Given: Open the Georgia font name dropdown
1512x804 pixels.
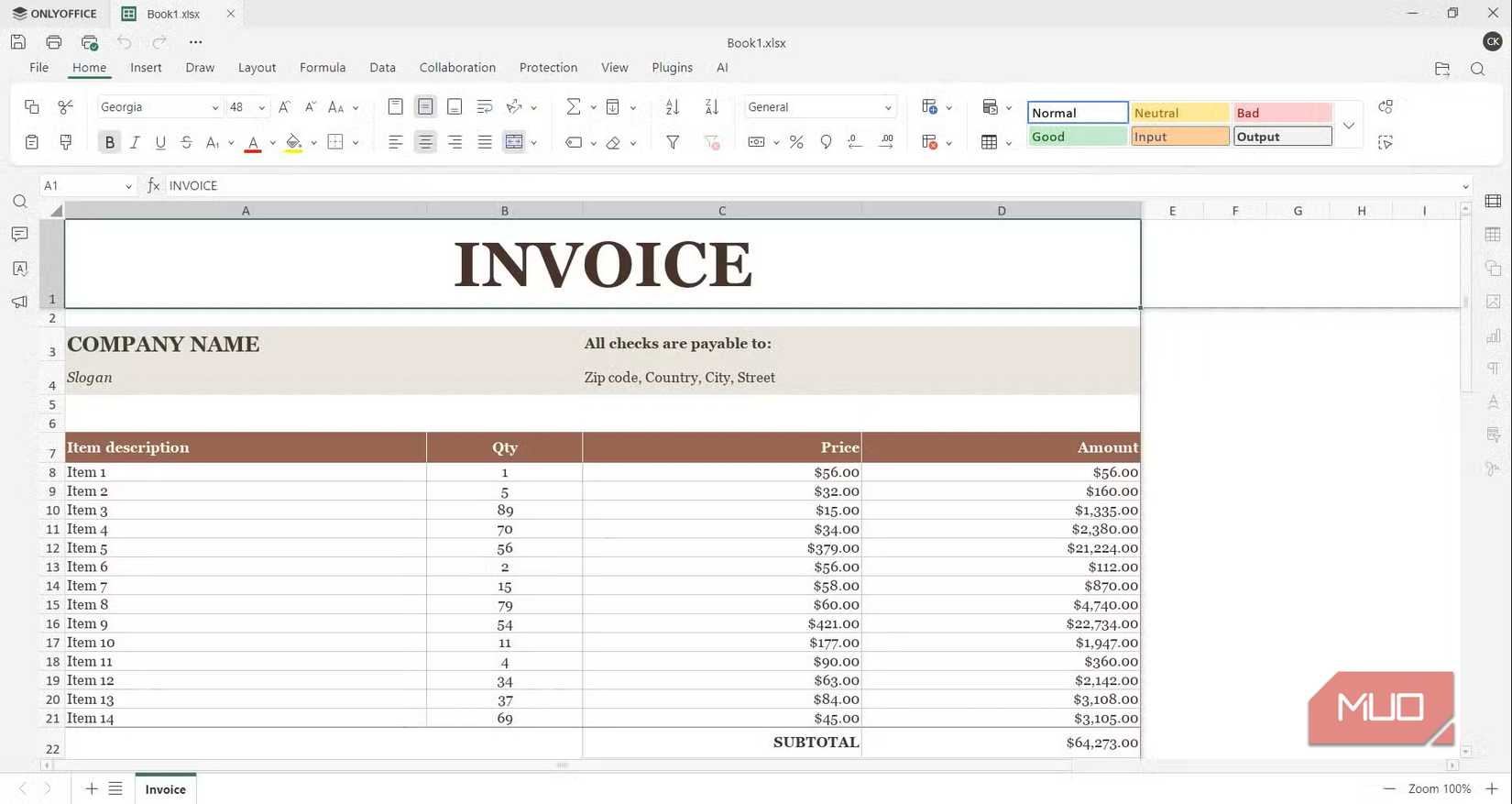Looking at the screenshot, I should point(215,108).
